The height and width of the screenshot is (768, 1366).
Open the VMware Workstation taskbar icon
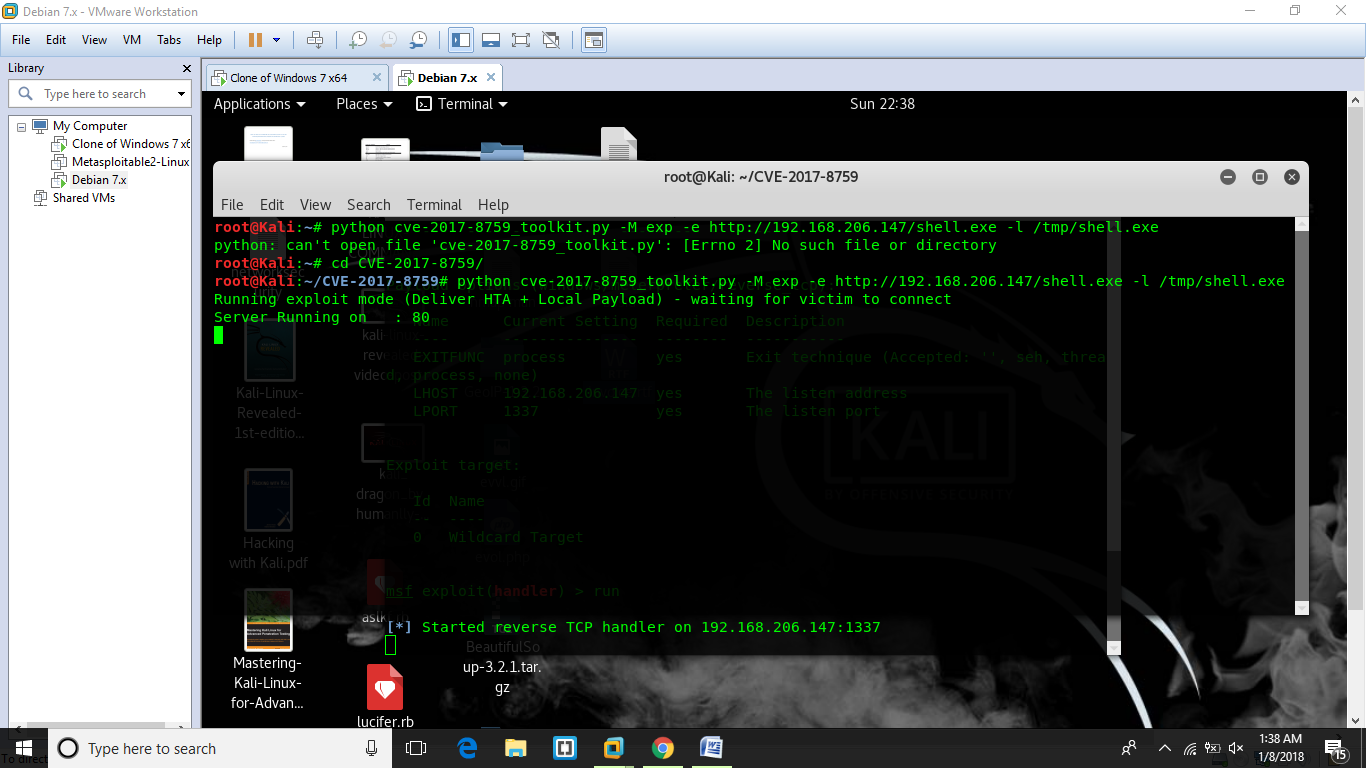pyautogui.click(x=613, y=748)
